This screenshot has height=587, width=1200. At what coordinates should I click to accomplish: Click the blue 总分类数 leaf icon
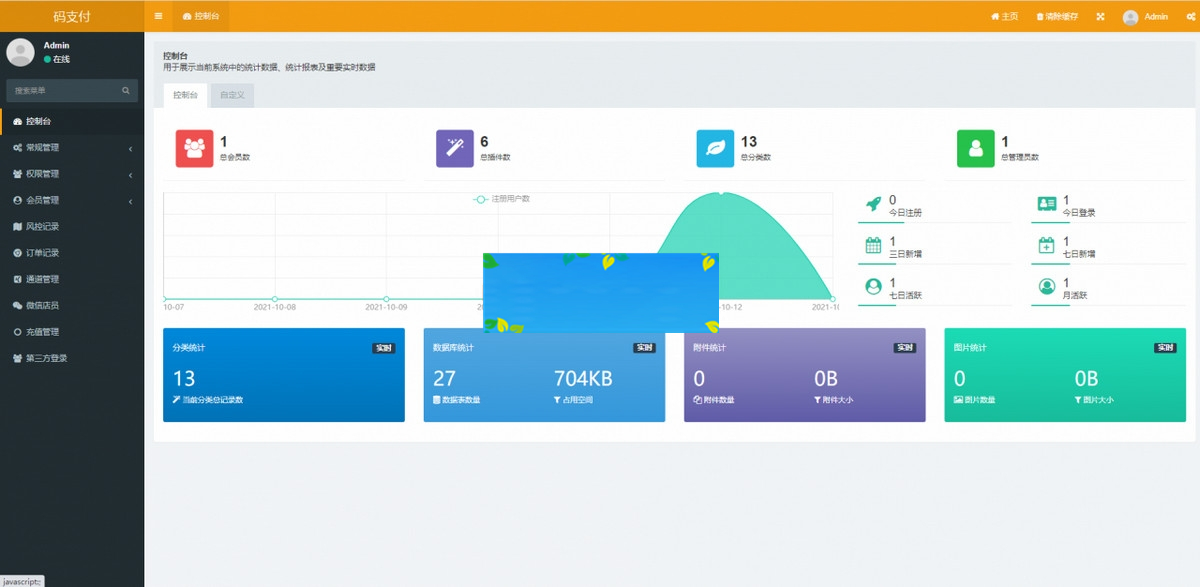pos(715,148)
